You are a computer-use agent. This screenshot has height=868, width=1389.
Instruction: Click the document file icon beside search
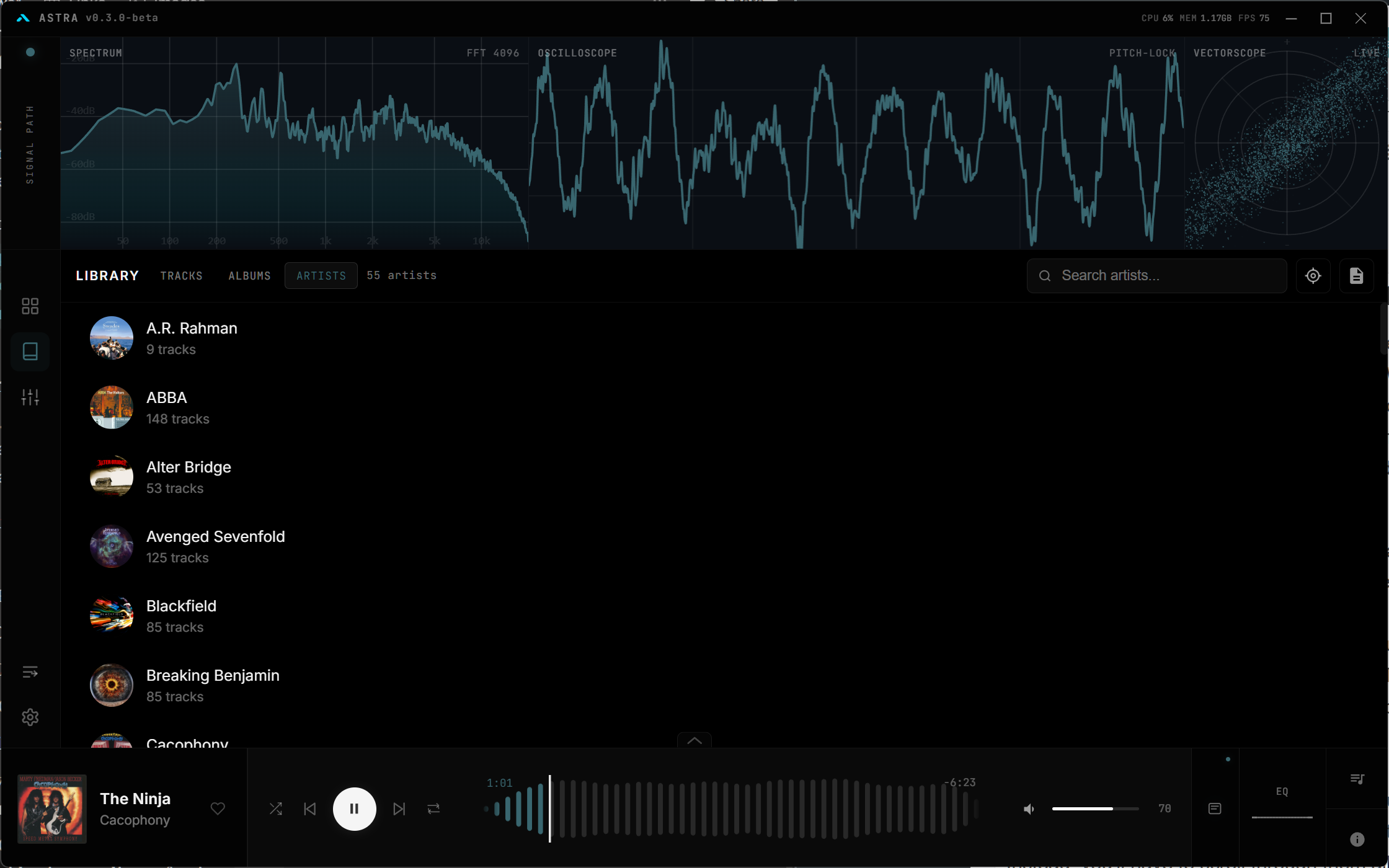click(x=1356, y=276)
